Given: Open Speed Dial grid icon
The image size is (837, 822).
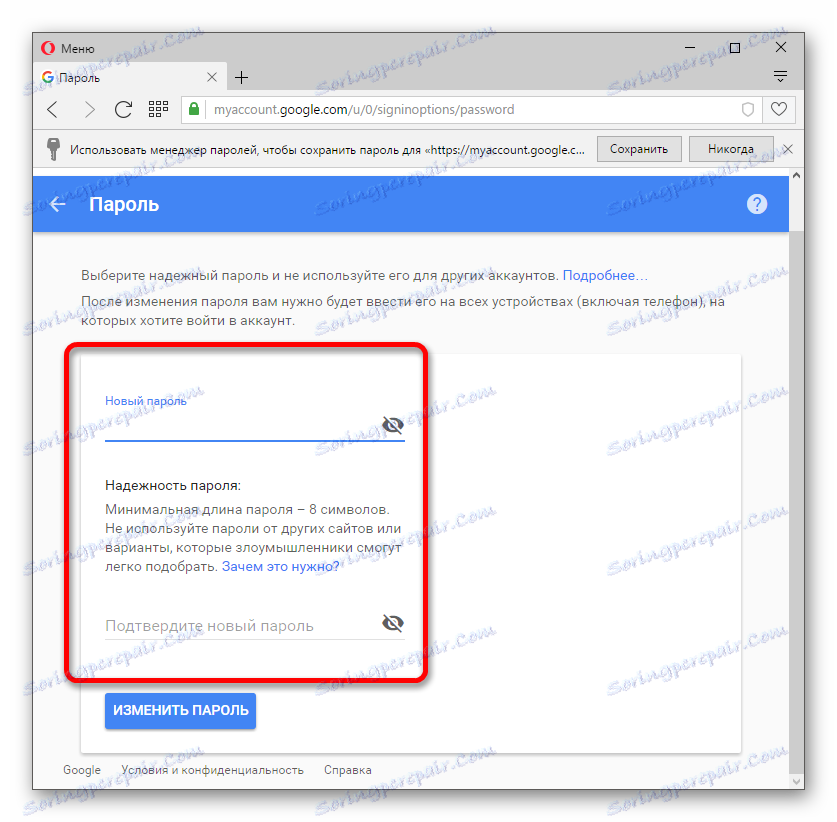Looking at the screenshot, I should click(x=159, y=109).
